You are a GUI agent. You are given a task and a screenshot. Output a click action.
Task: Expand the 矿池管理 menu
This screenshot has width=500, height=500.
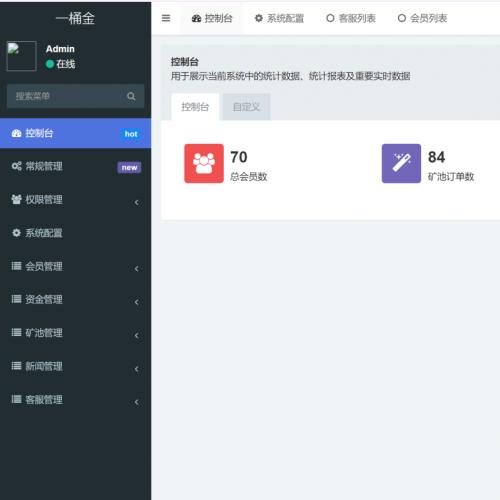click(75, 333)
